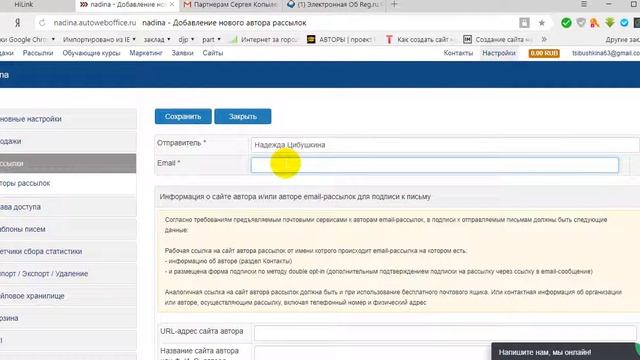Open sidebar item 'права доступа'
The height and width of the screenshot is (360, 640).
[68, 207]
